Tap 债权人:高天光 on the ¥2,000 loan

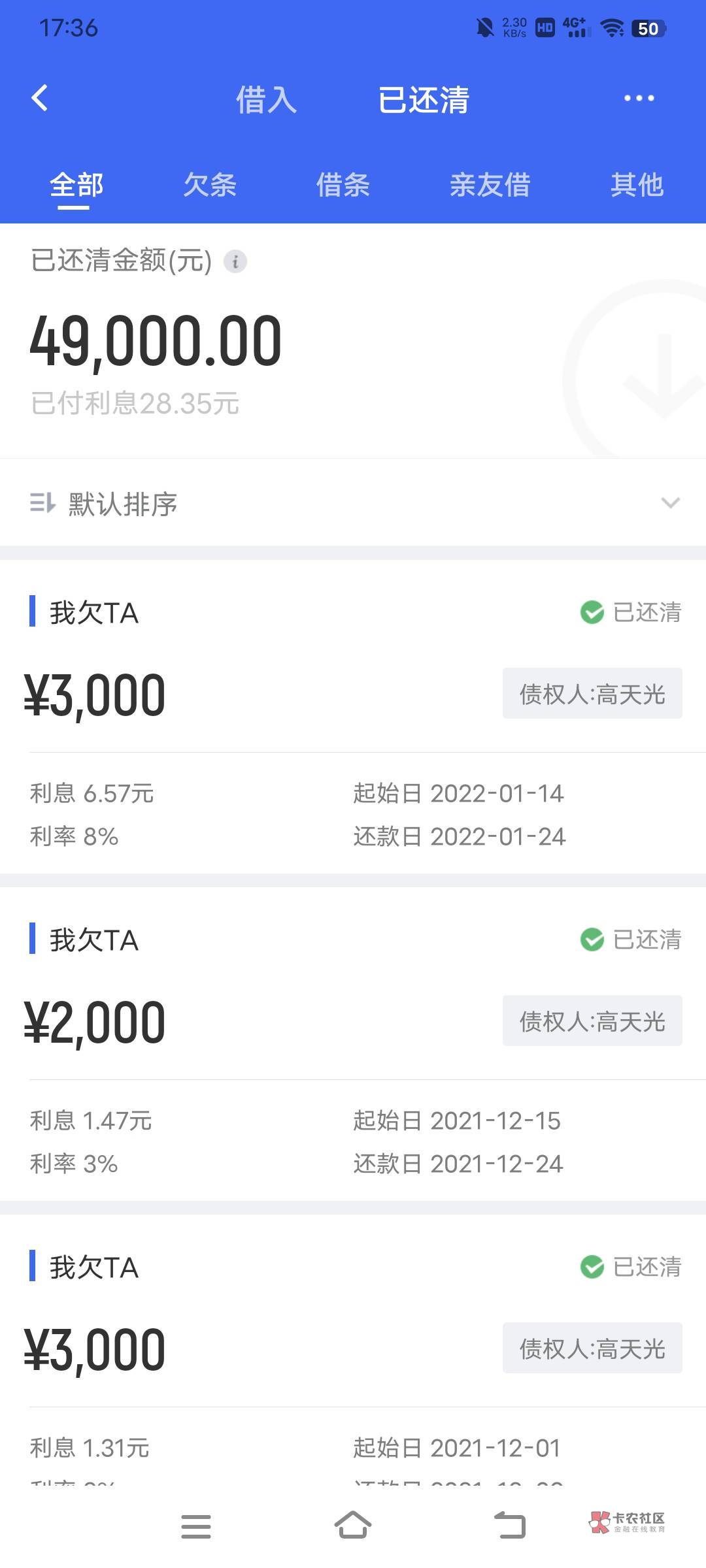(592, 1021)
